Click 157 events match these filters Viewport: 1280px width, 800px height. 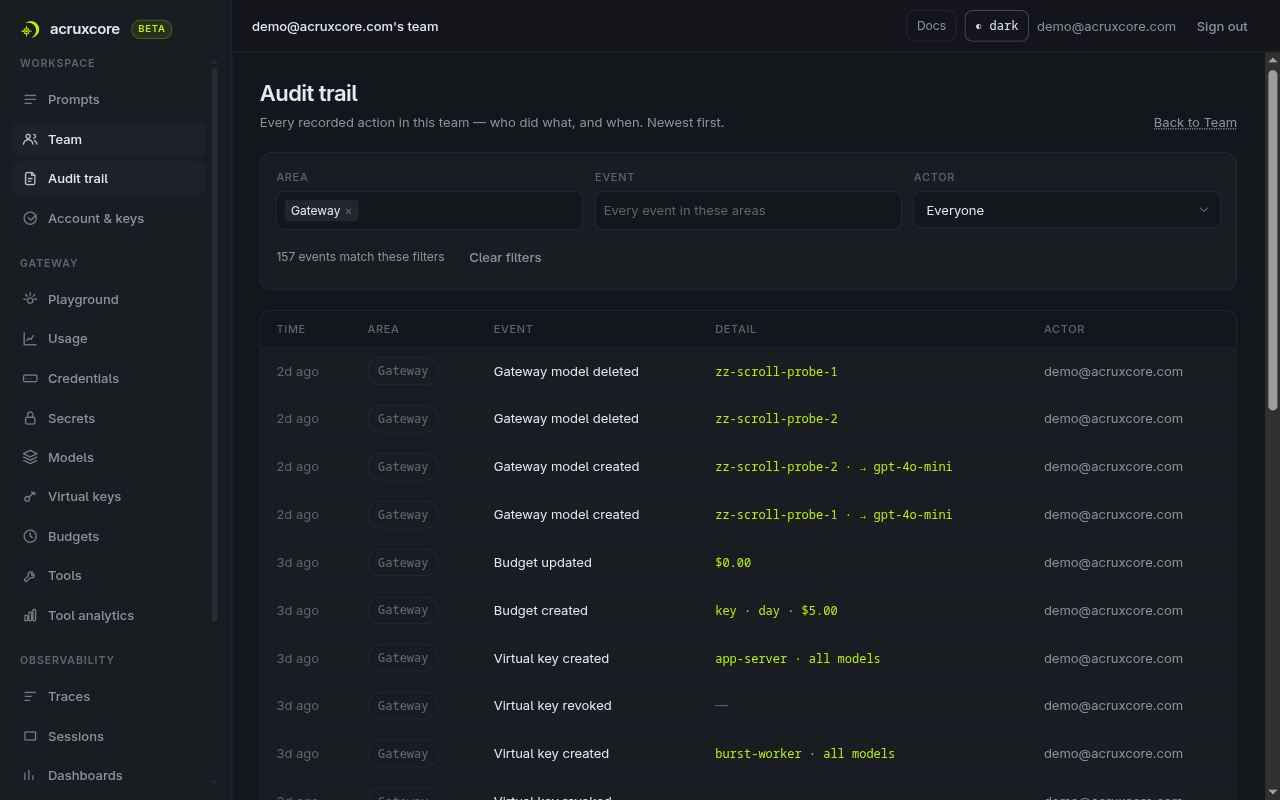[360, 257]
